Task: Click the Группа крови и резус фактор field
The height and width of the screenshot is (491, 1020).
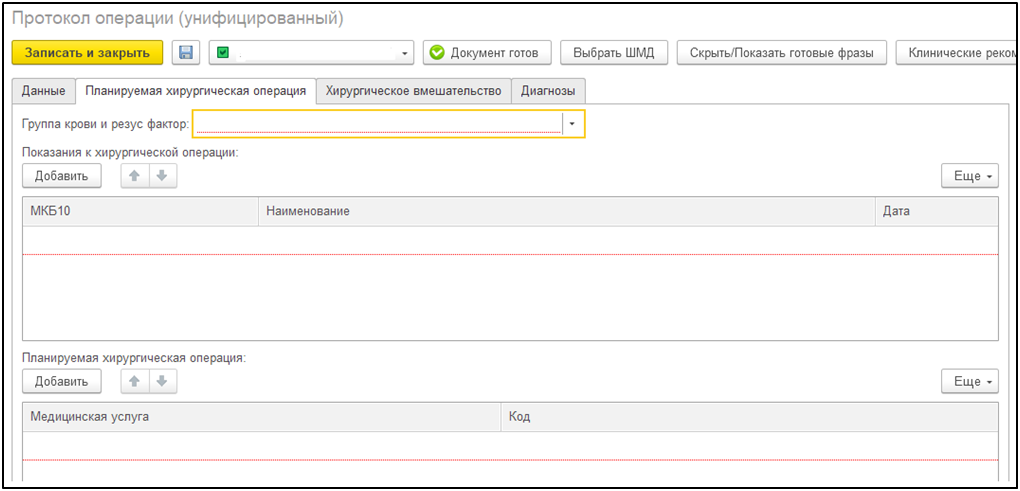Action: [378, 123]
